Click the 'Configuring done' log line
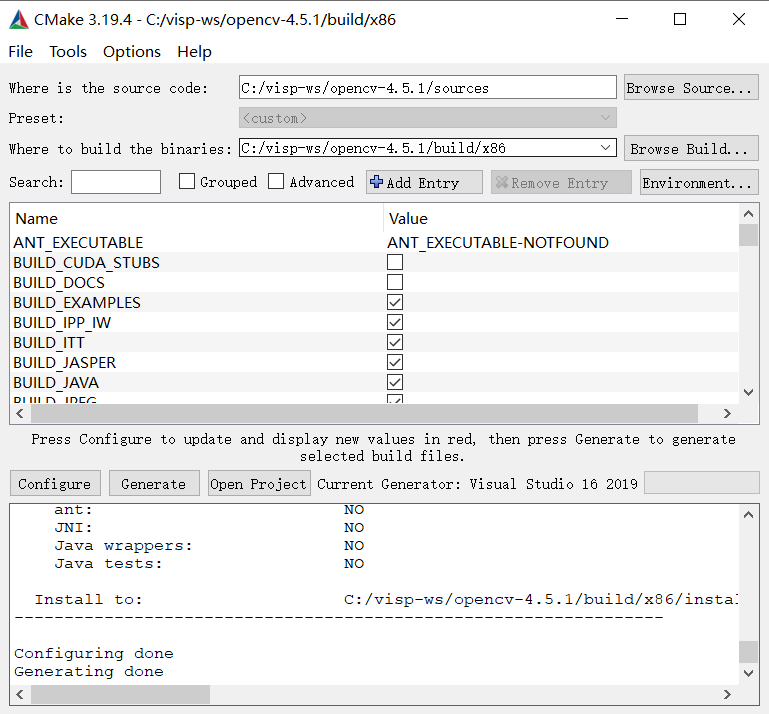 point(94,653)
